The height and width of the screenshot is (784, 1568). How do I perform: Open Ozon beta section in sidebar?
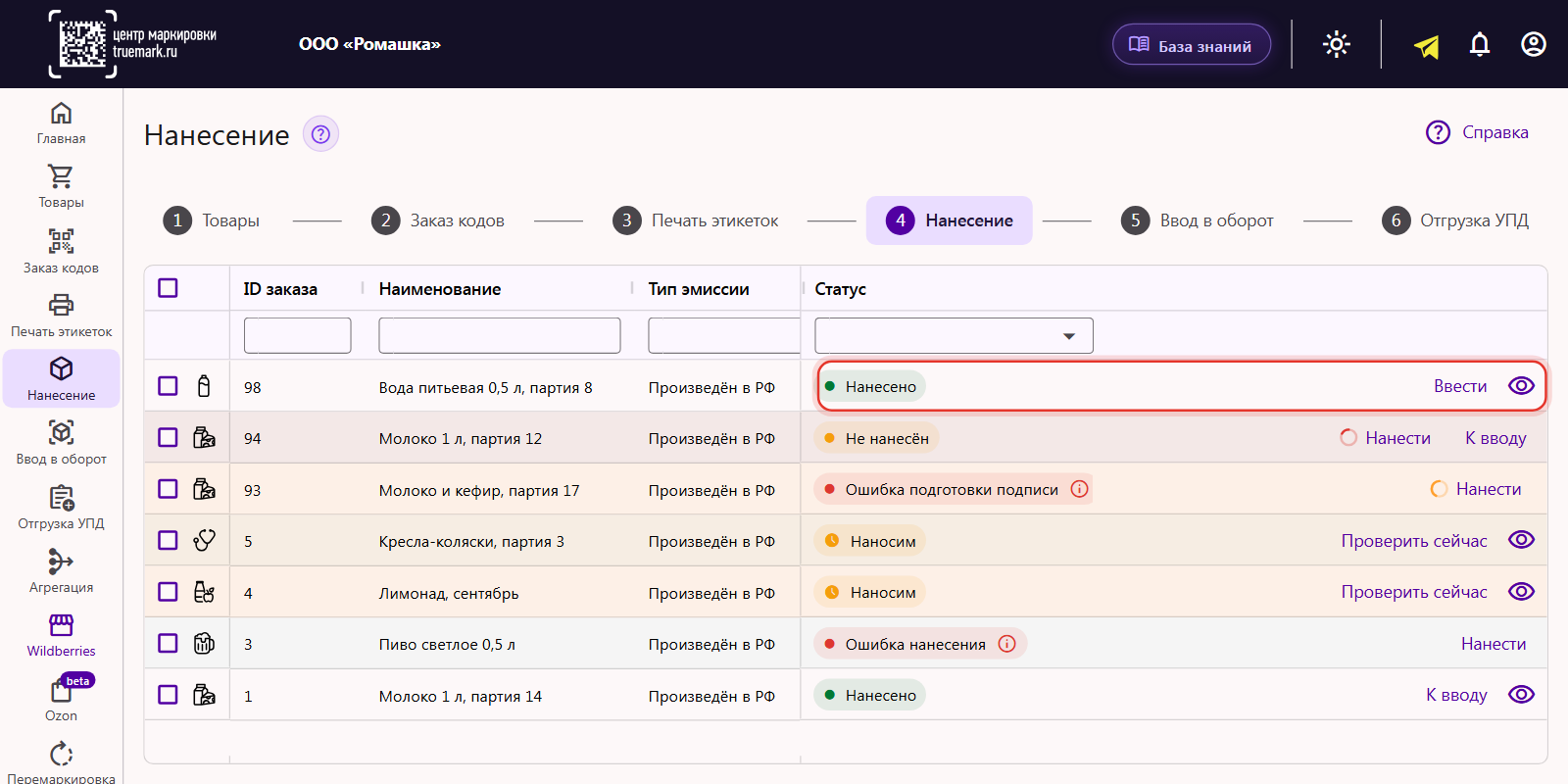(x=61, y=699)
